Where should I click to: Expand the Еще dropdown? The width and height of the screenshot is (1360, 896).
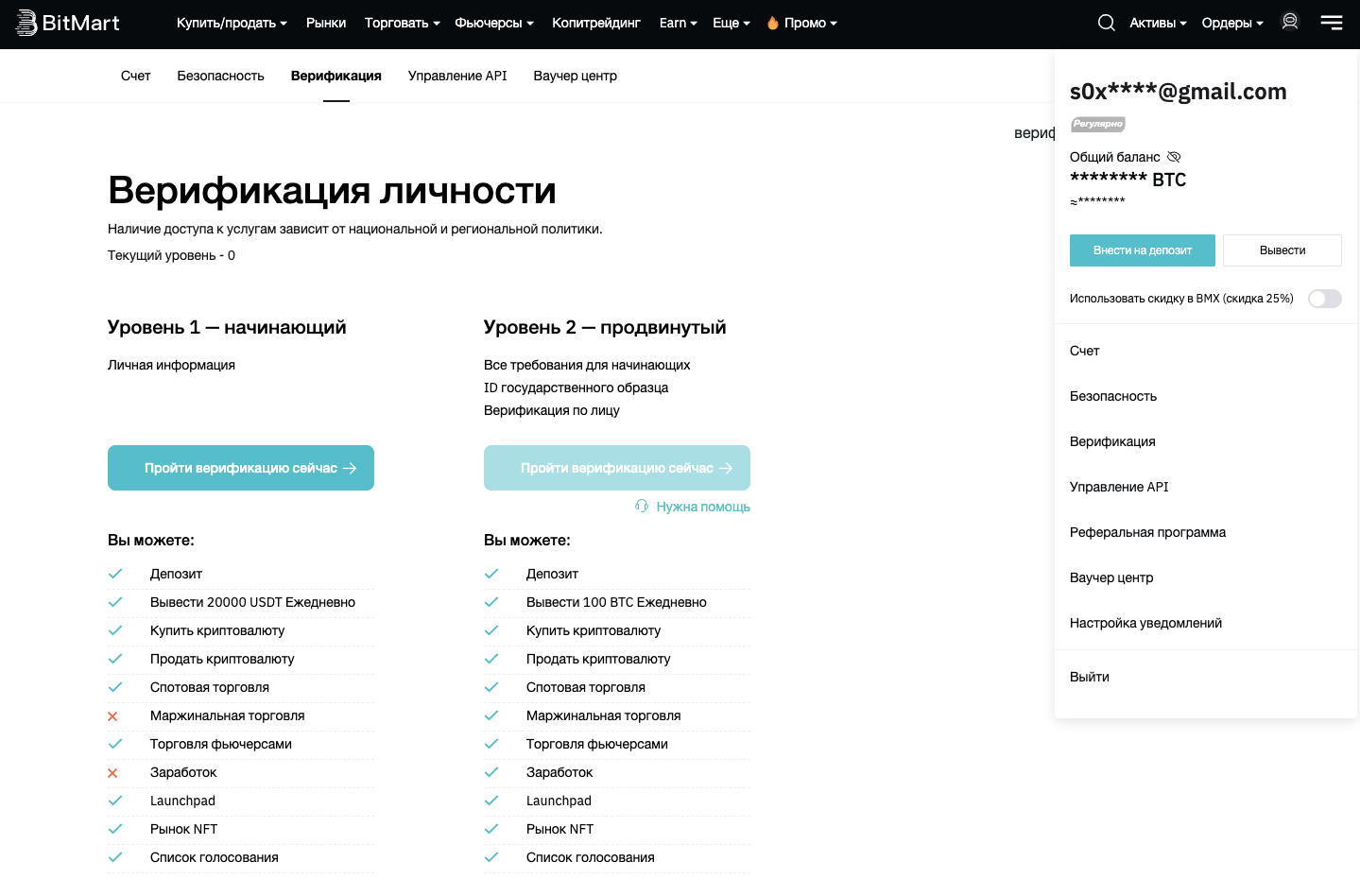(x=731, y=23)
